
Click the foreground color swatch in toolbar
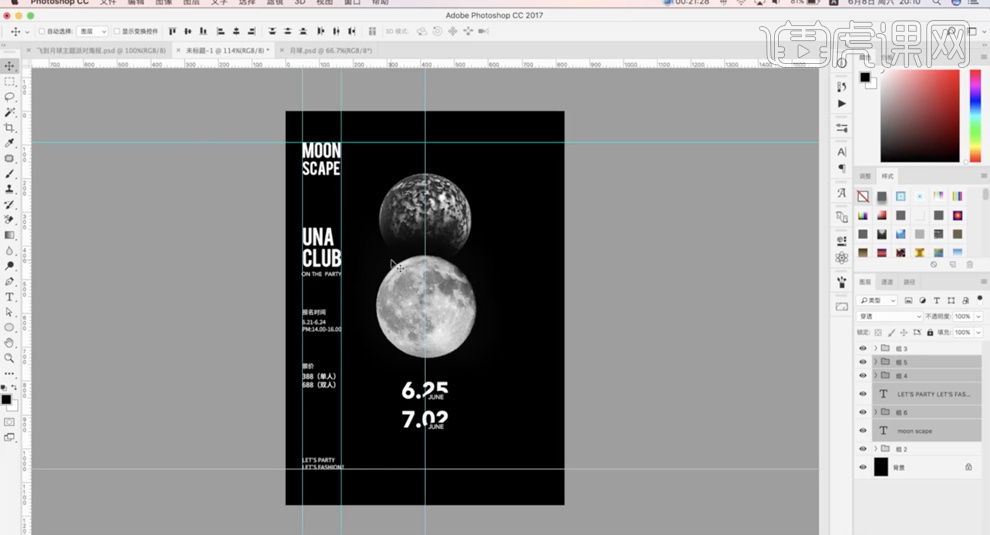click(6, 399)
